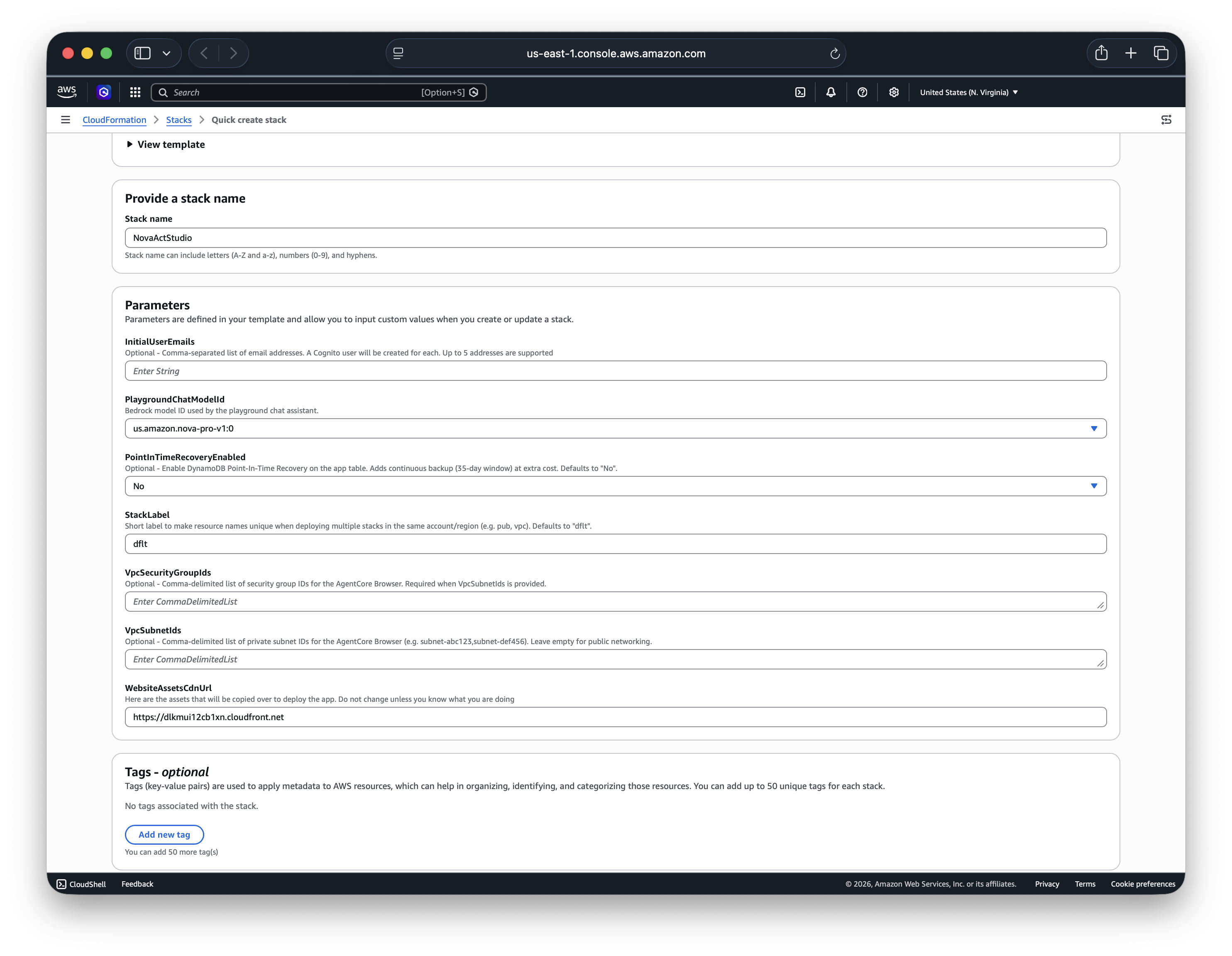Toggle the Safari sidebar button
This screenshot has width=1232, height=956.
click(143, 53)
